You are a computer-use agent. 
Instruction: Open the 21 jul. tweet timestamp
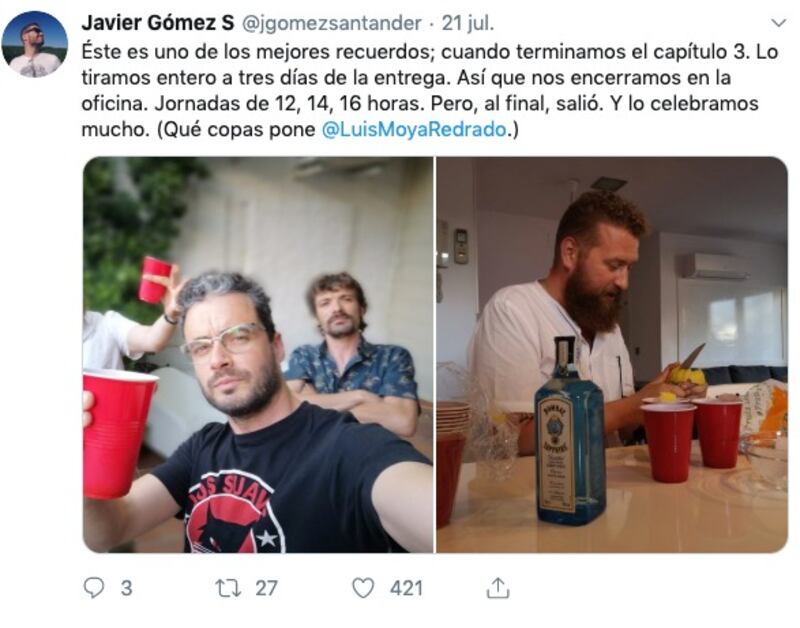(x=467, y=23)
